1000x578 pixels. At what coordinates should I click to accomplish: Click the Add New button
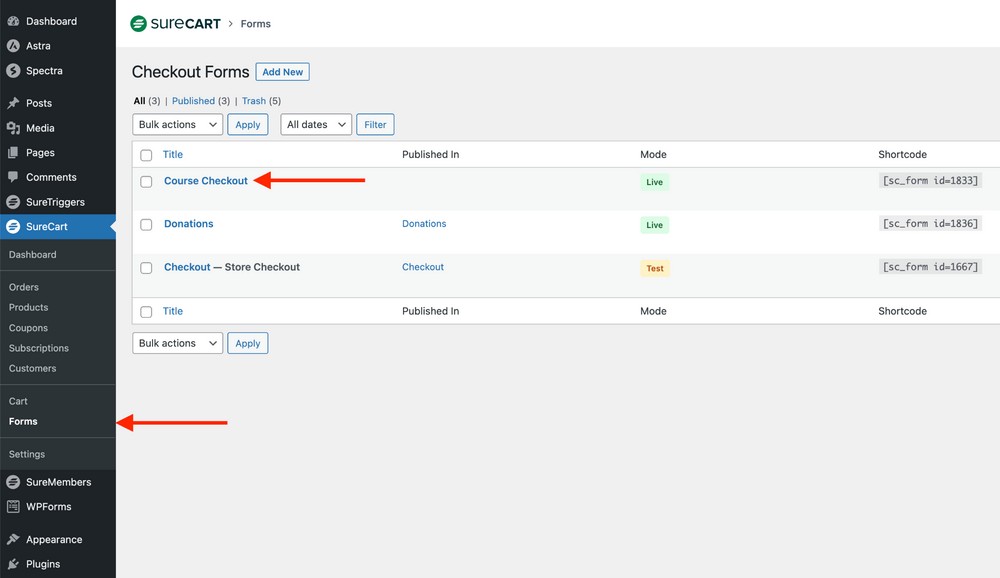283,72
